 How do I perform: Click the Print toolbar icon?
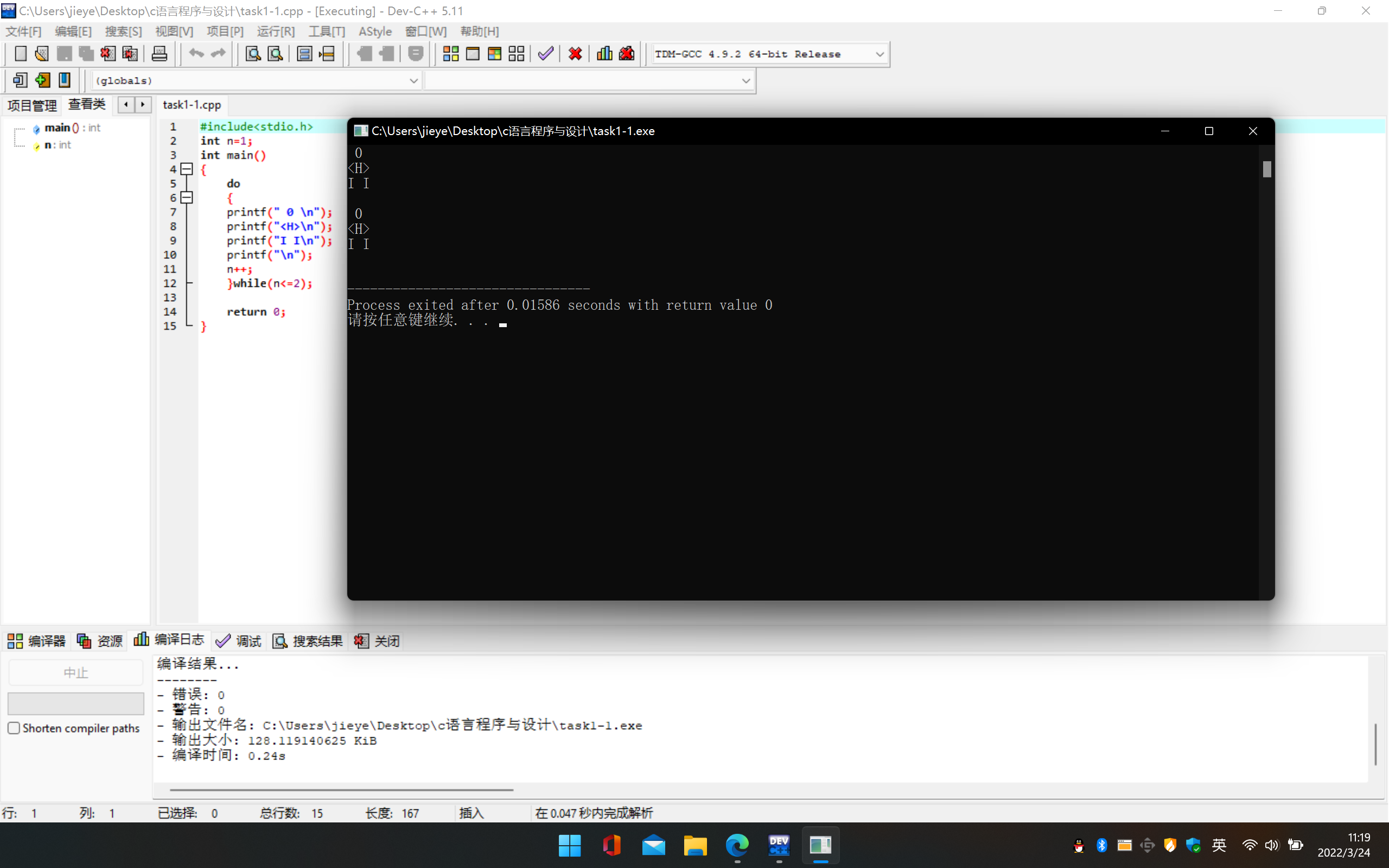(159, 54)
